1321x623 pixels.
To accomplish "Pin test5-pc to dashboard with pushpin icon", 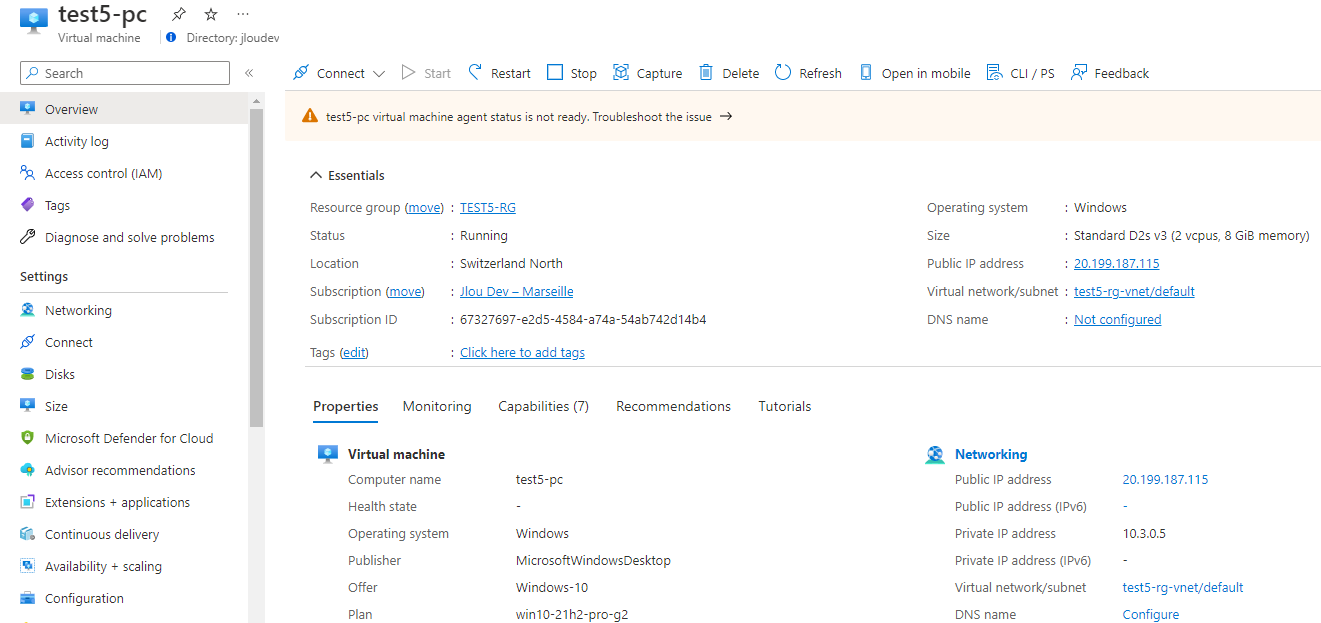I will pos(179,14).
